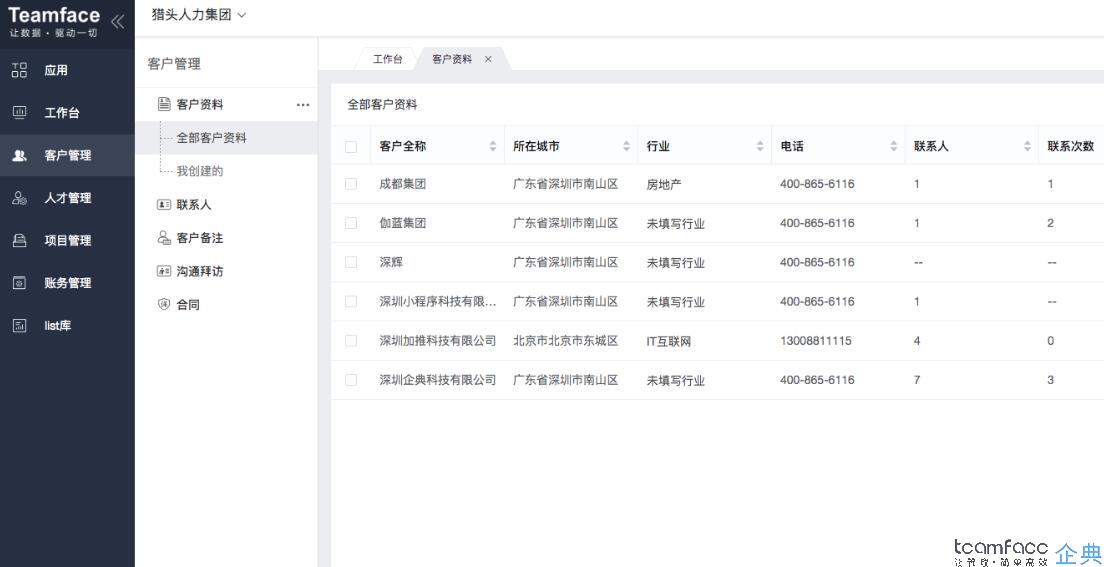The height and width of the screenshot is (567, 1104).
Task: Click the 客户管理 people icon
Action: [x=20, y=156]
